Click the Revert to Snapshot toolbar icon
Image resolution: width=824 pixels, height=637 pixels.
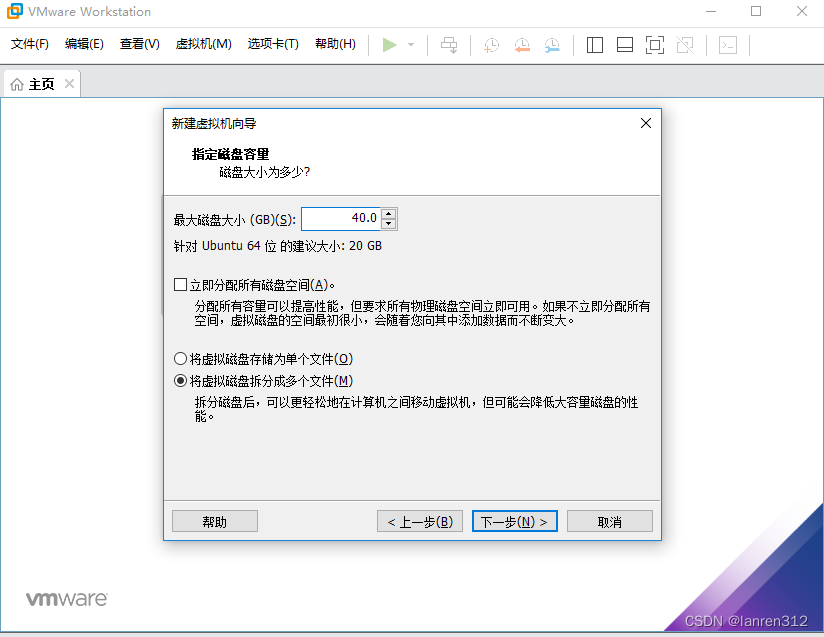pos(522,45)
